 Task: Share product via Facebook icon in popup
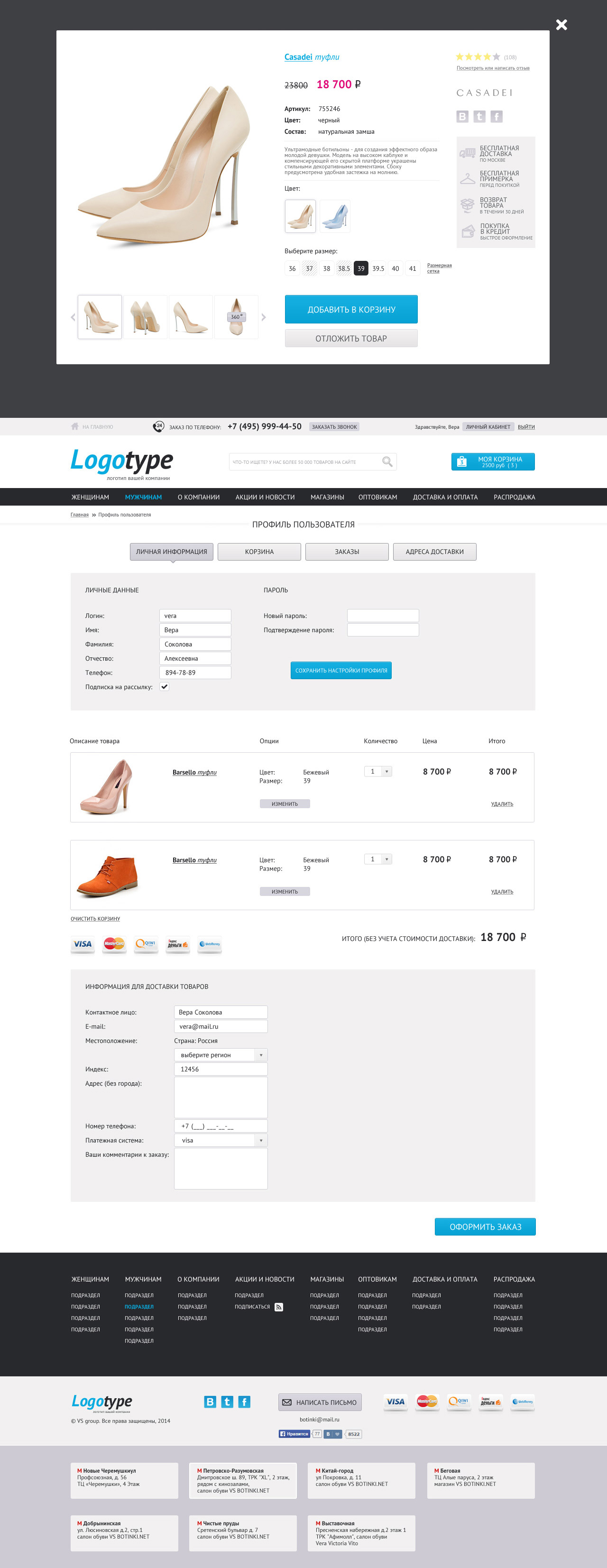pyautogui.click(x=497, y=116)
